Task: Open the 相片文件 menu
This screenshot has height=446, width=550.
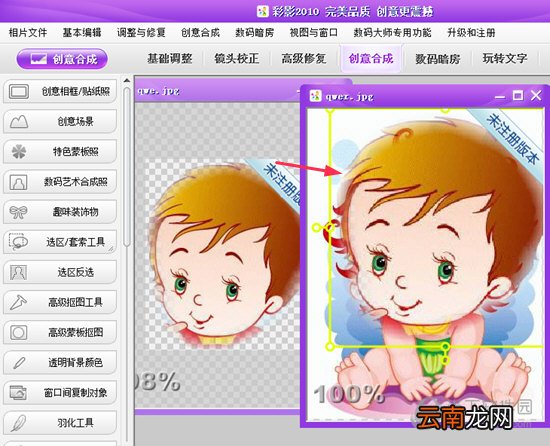Action: tap(28, 33)
